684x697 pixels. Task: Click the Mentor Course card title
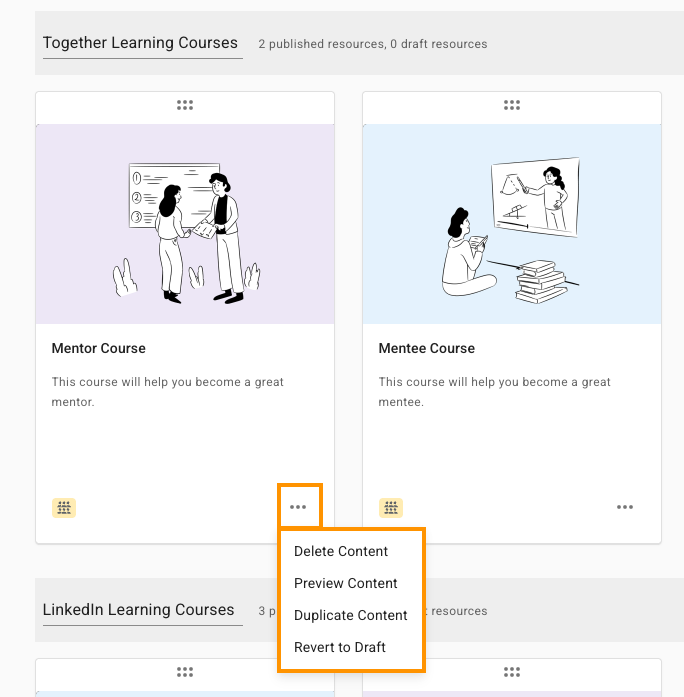[x=99, y=349]
